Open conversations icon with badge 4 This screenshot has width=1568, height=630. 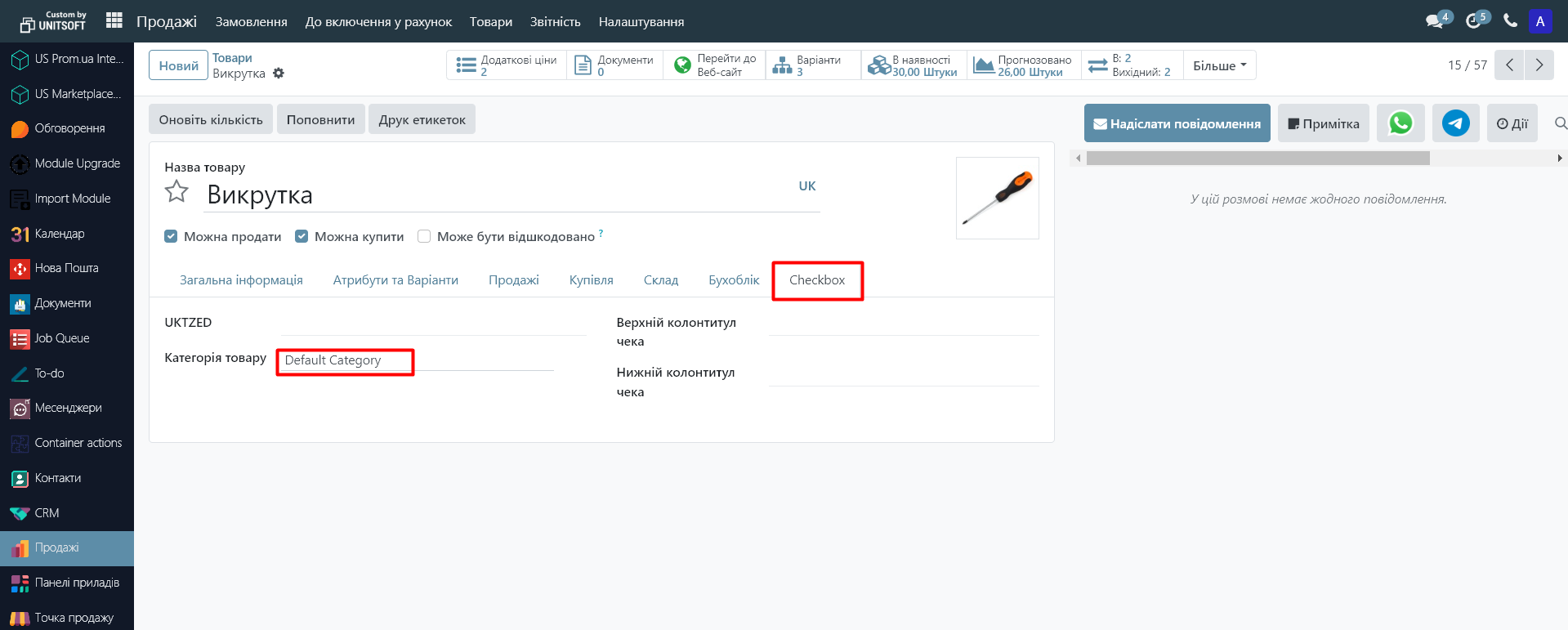tap(1435, 21)
